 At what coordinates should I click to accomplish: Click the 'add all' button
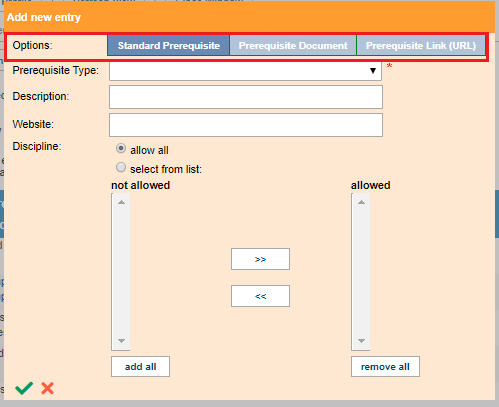[140, 367]
